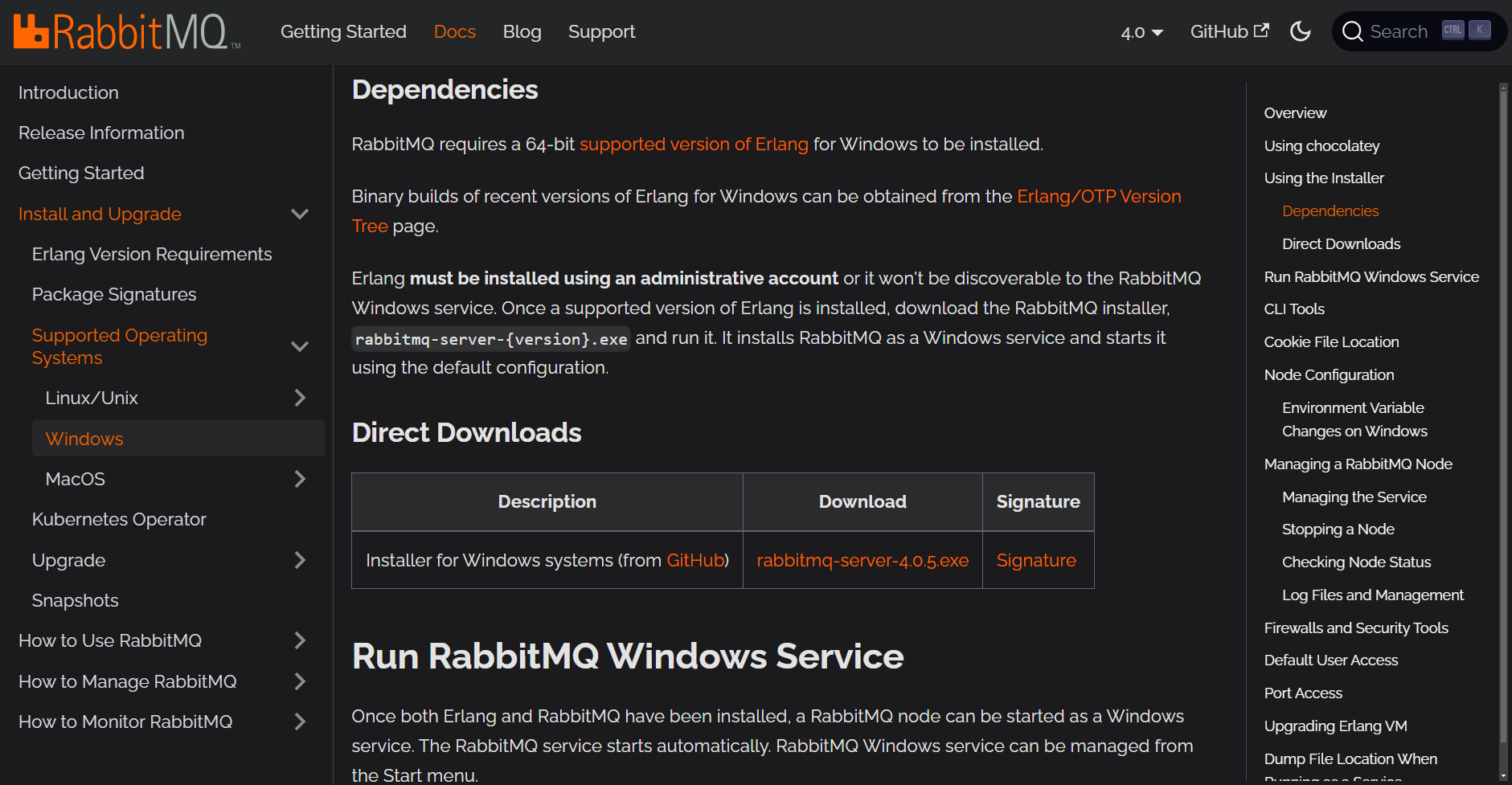
Task: Jump to Node Configuration section
Action: point(1329,374)
